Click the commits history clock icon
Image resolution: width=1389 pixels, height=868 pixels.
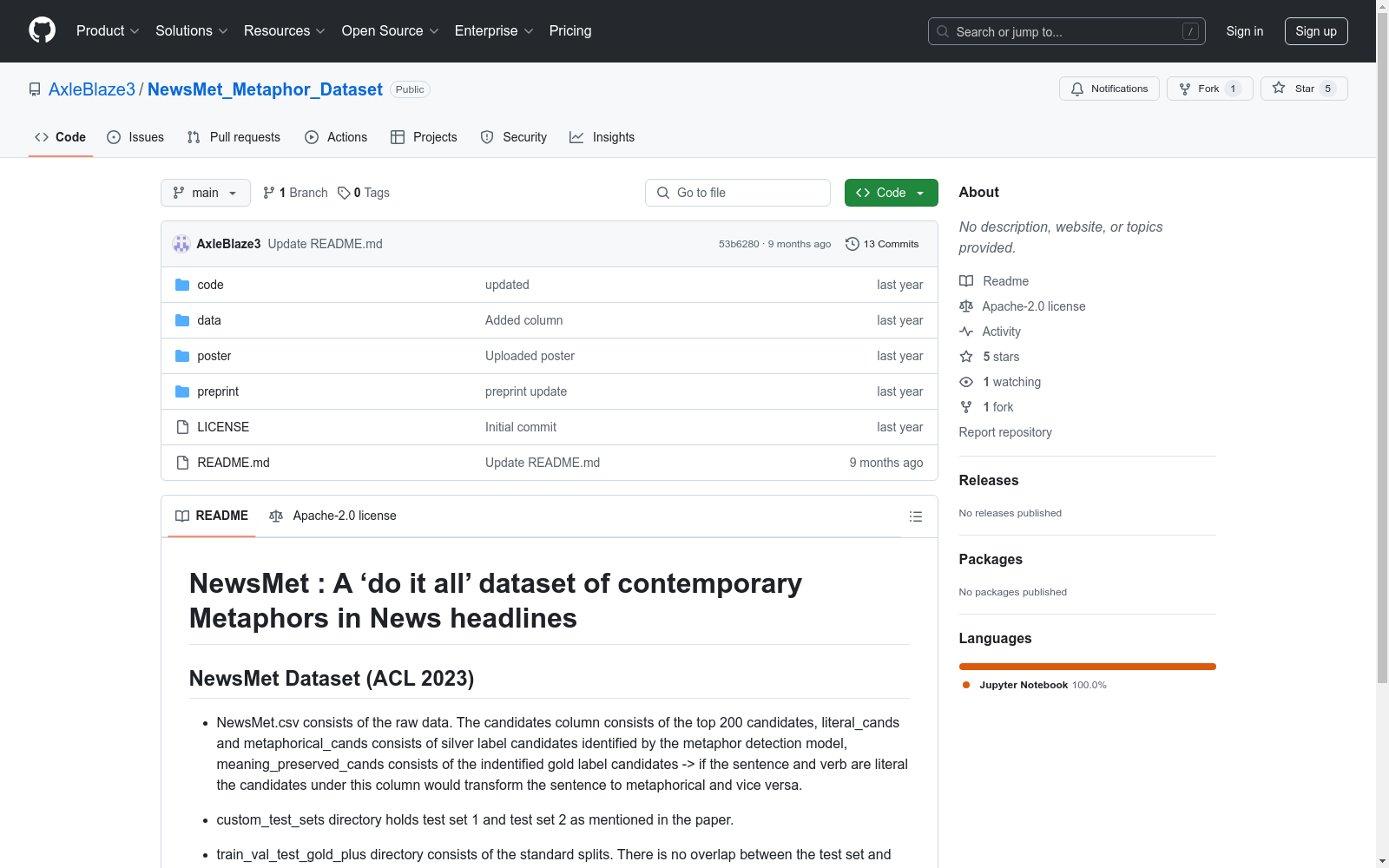tap(852, 244)
